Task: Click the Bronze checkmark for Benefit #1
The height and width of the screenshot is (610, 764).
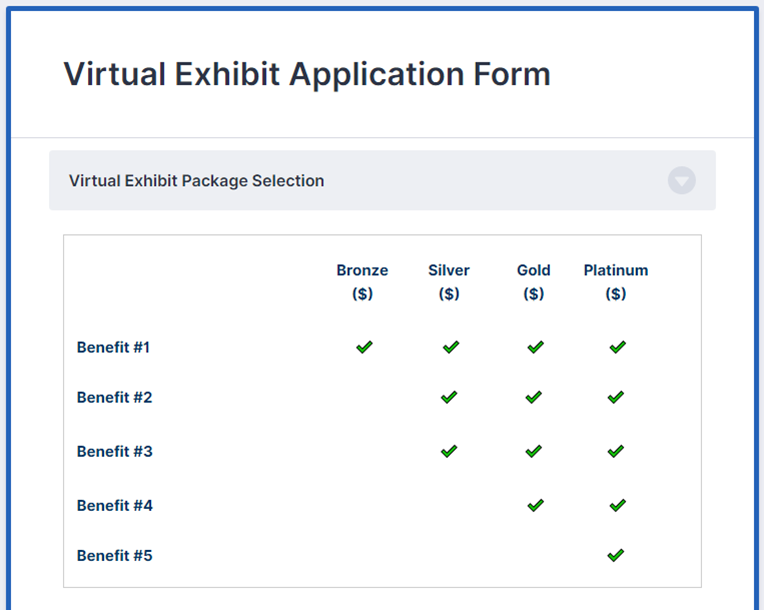Action: click(x=364, y=347)
